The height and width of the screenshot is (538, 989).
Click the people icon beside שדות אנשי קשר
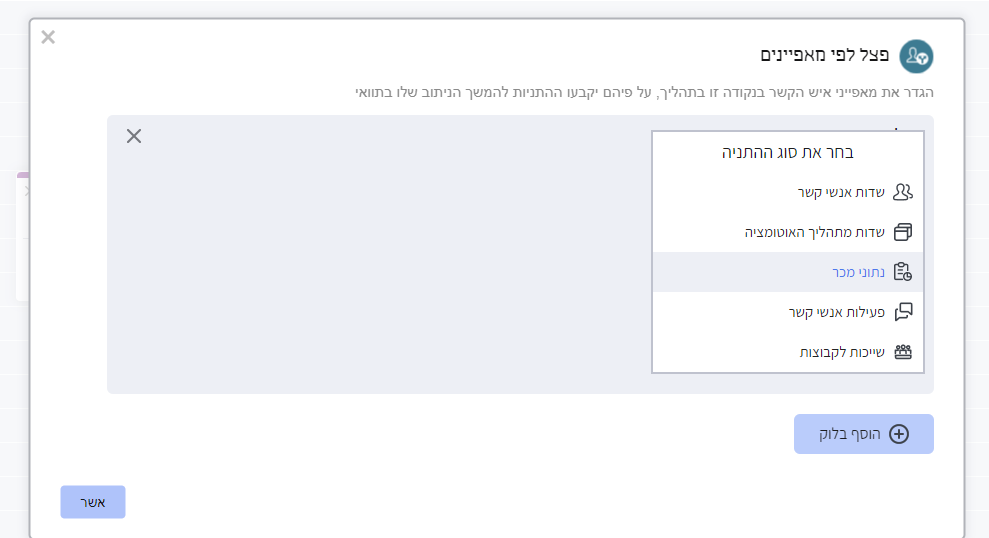[x=903, y=192]
